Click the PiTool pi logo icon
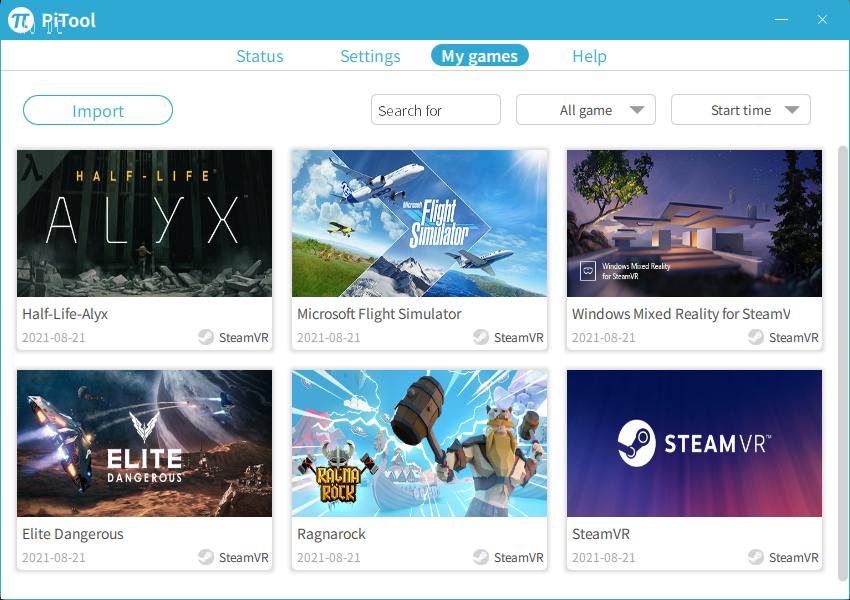This screenshot has width=850, height=600. (21, 21)
